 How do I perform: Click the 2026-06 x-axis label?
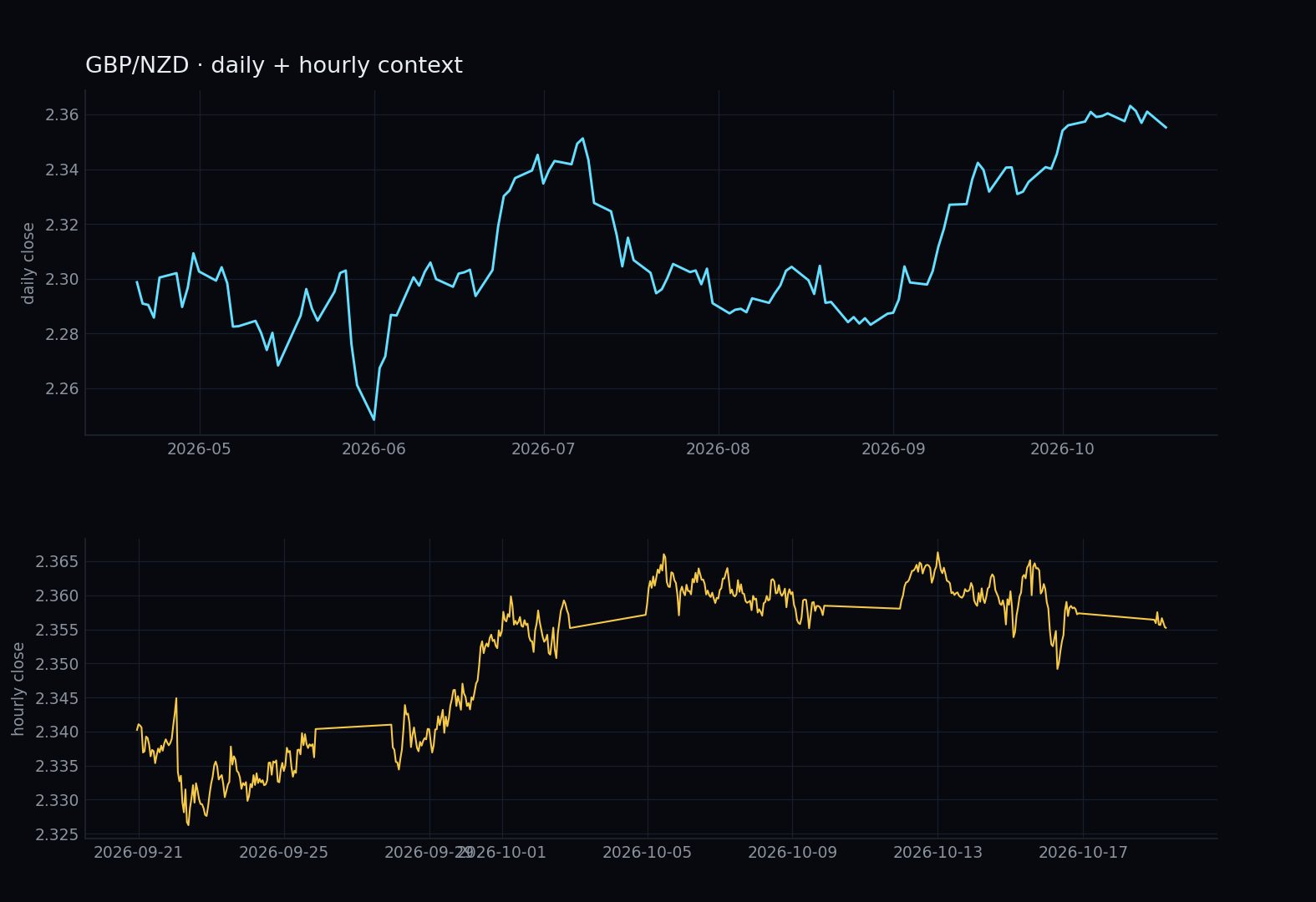[x=373, y=449]
